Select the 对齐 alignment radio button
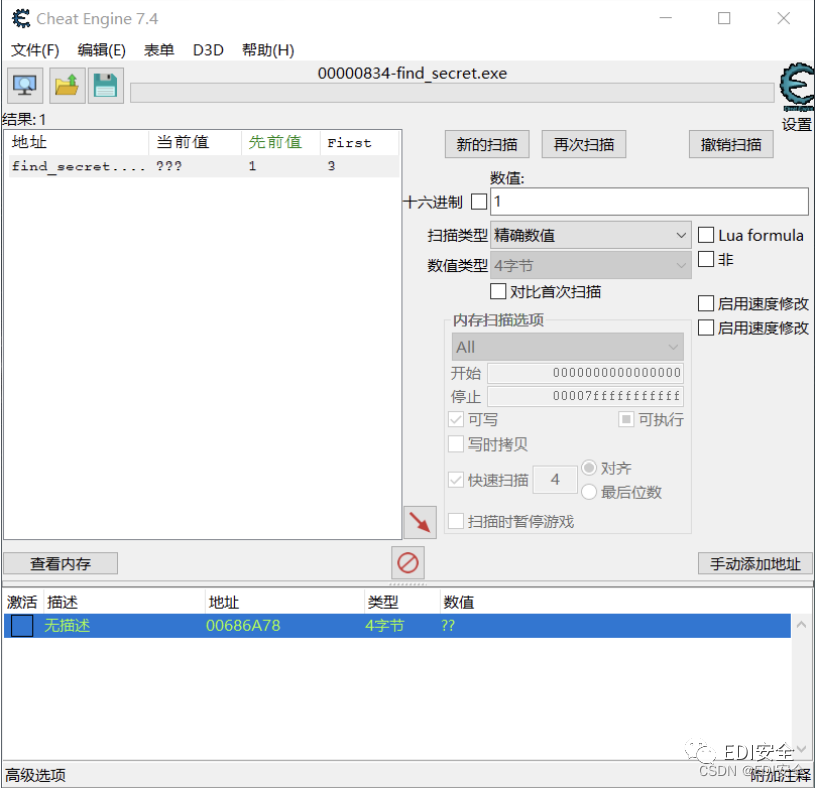The width and height of the screenshot is (821, 788). click(589, 467)
